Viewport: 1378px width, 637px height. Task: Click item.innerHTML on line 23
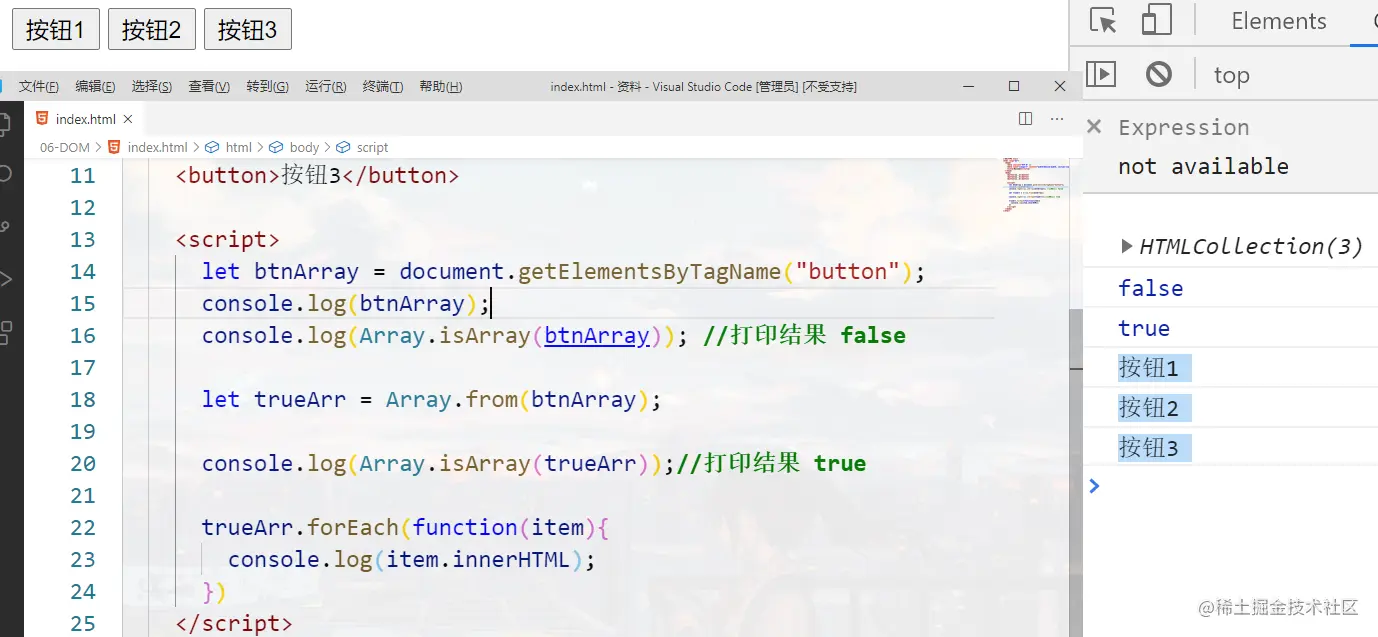(478, 559)
